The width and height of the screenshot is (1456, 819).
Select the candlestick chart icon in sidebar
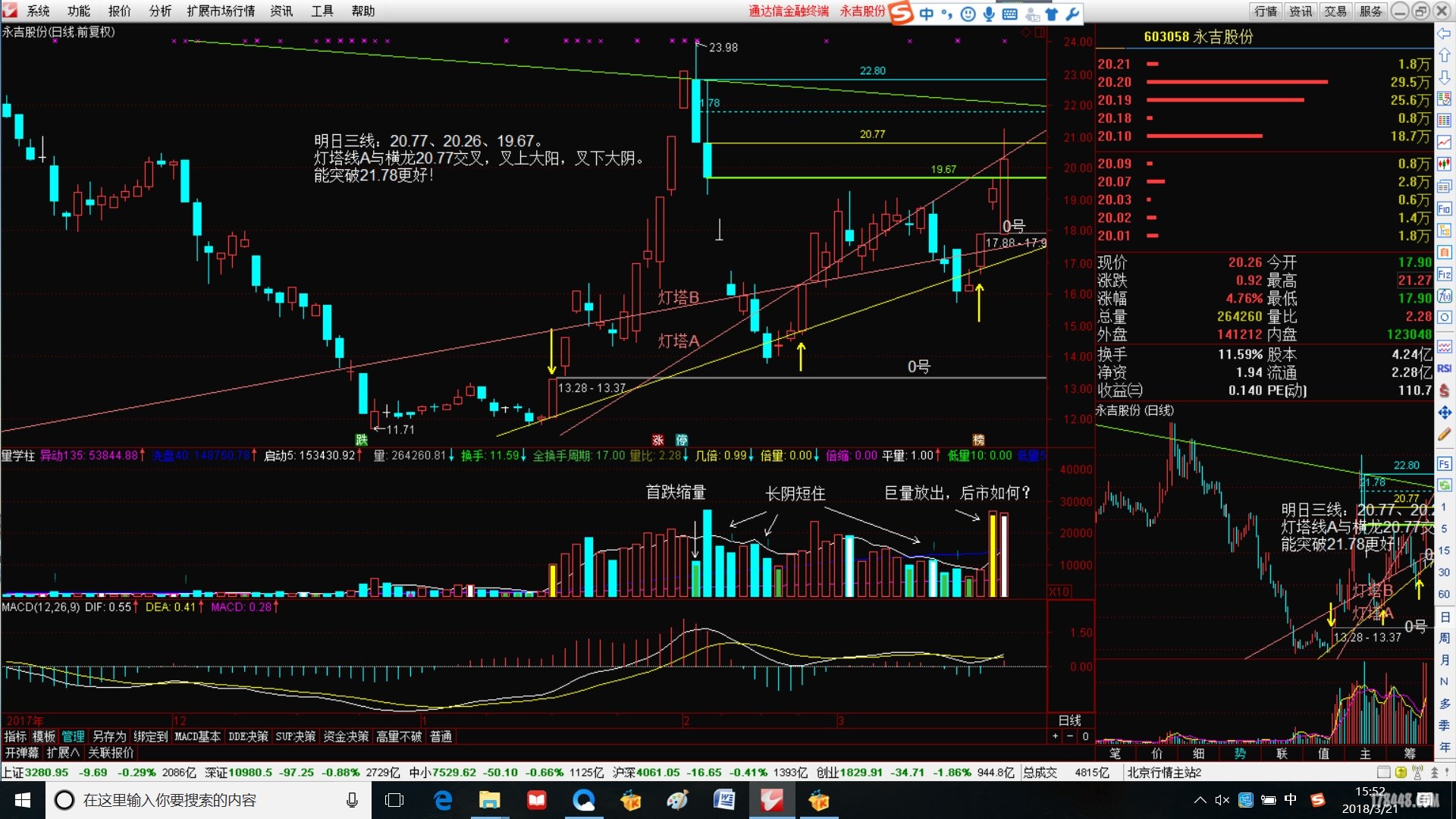click(1444, 165)
